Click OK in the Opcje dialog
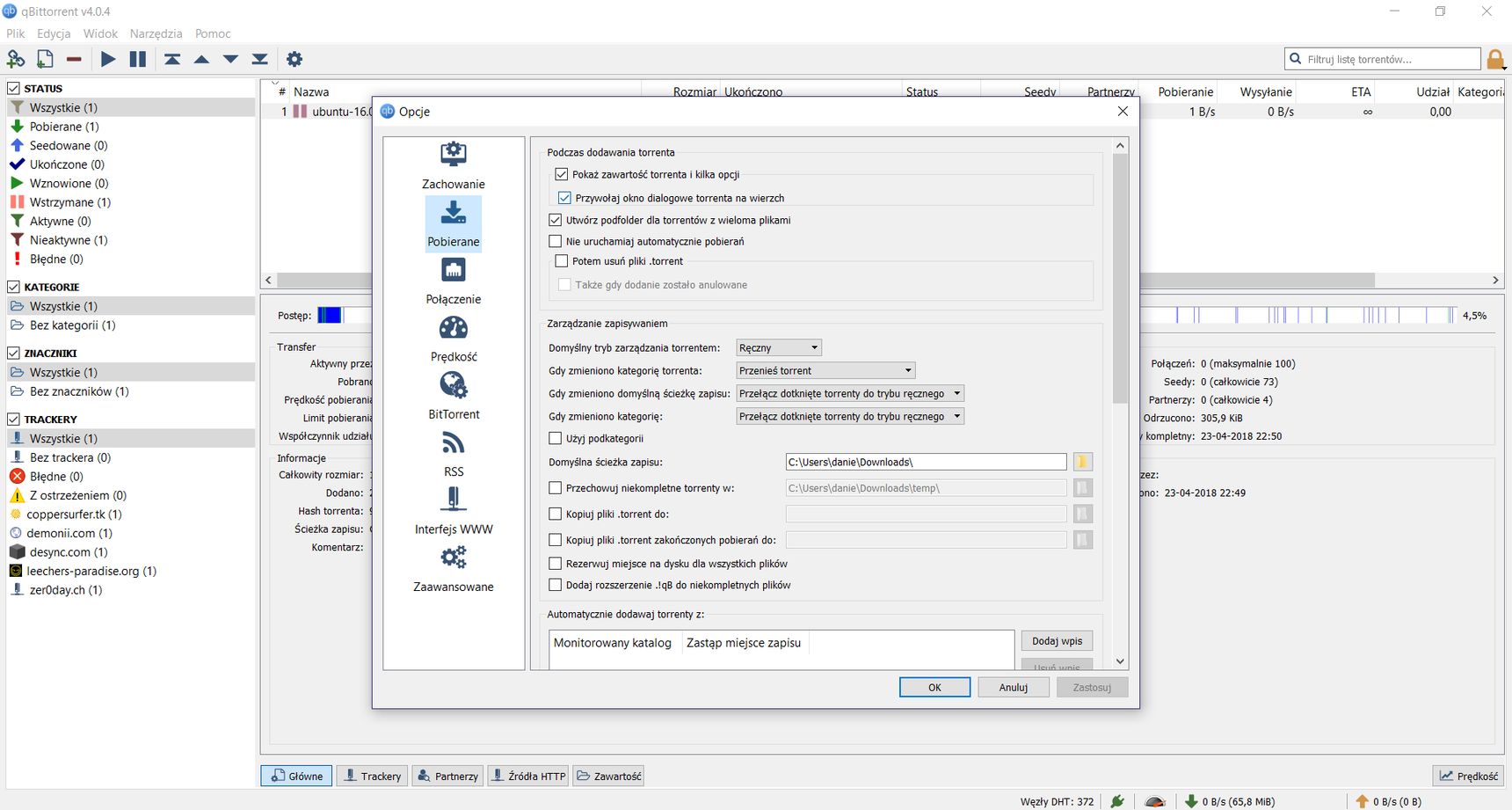This screenshot has height=810, width=1512. [x=934, y=688]
